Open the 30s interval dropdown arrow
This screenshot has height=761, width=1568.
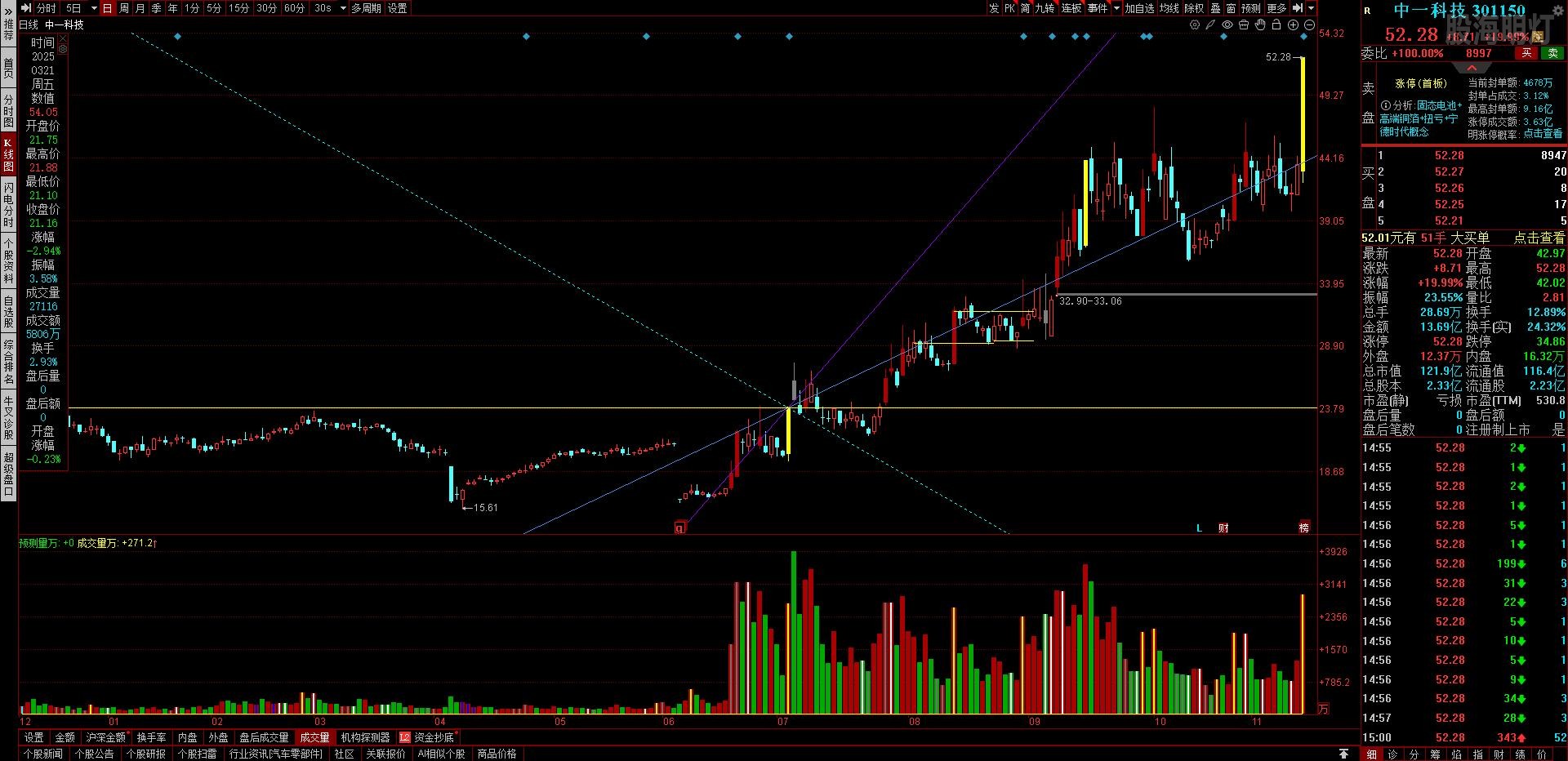343,8
